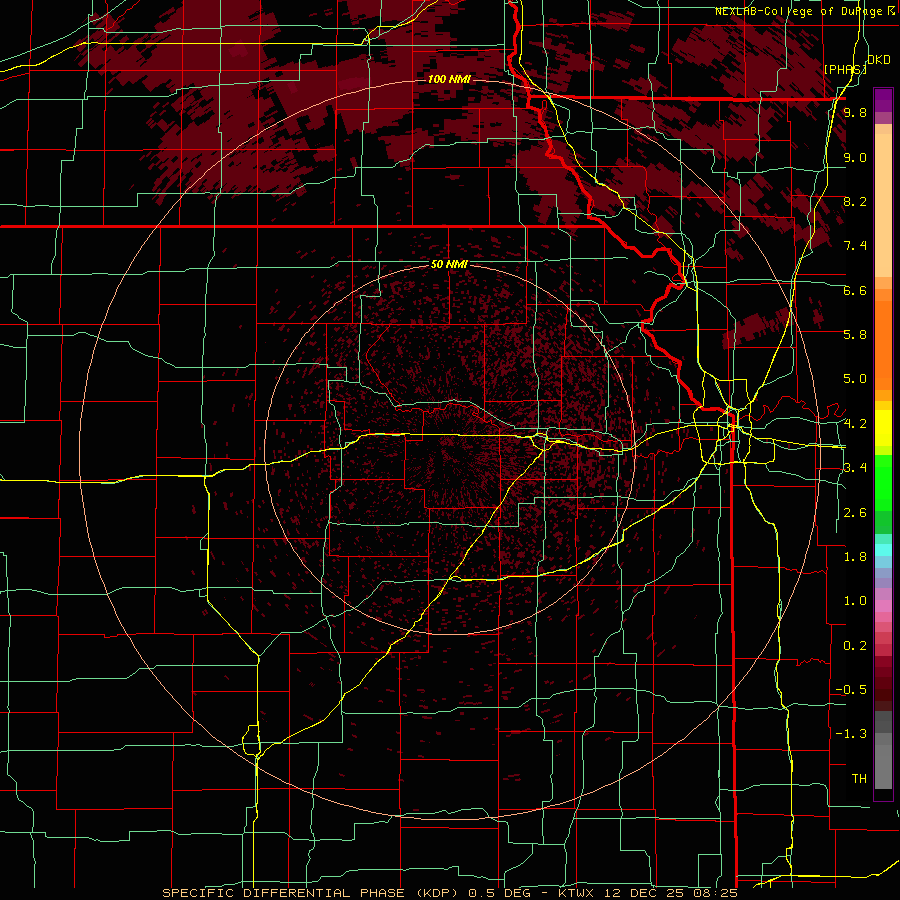Image resolution: width=900 pixels, height=900 pixels.
Task: Pick the 6.6 scale value
Action: pyautogui.click(x=855, y=290)
